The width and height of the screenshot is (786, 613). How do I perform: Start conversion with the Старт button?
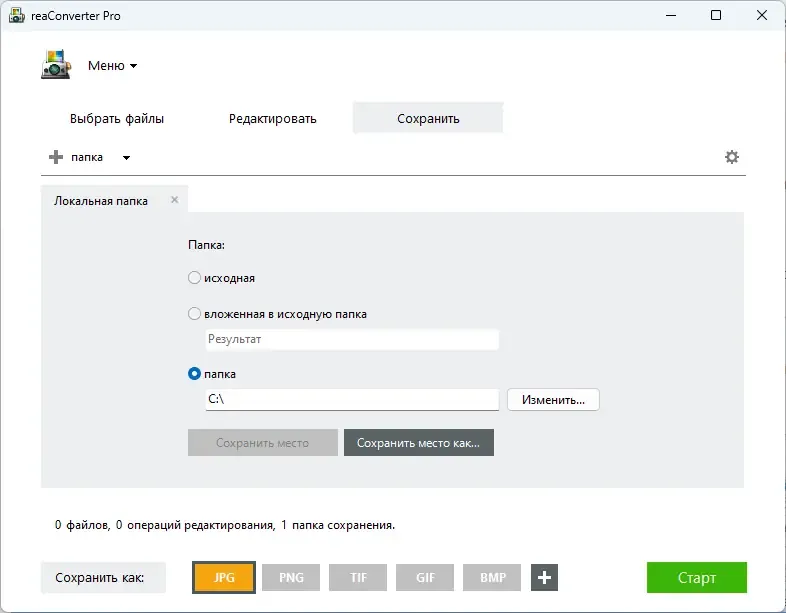click(696, 577)
